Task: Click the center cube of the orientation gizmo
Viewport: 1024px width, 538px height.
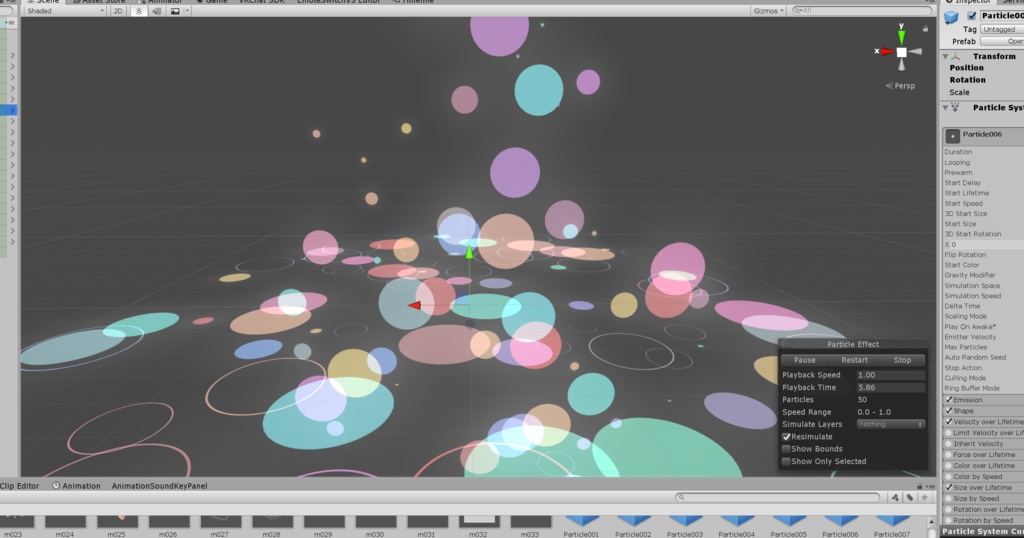Action: point(901,52)
